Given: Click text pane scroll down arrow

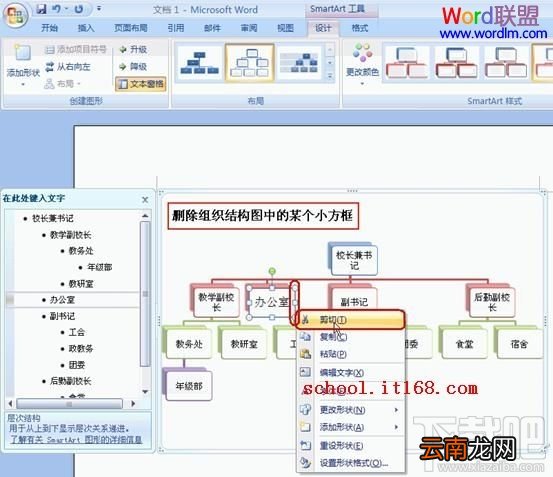Looking at the screenshot, I should [x=145, y=391].
